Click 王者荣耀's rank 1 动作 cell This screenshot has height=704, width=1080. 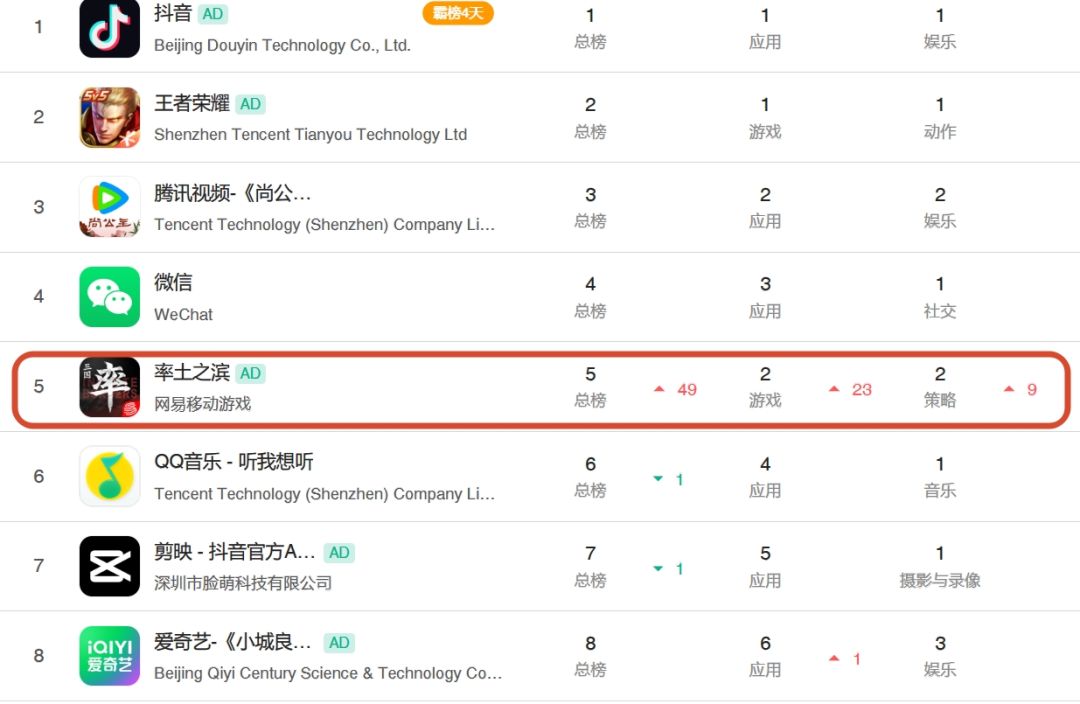tap(940, 118)
